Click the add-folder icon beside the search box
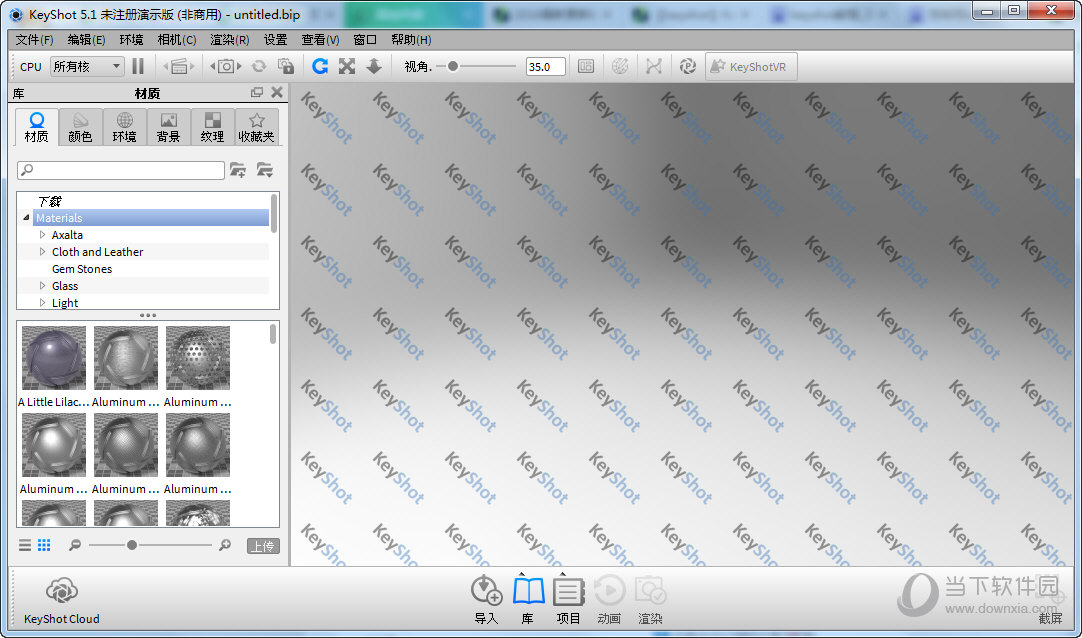1082x638 pixels. pyautogui.click(x=238, y=170)
